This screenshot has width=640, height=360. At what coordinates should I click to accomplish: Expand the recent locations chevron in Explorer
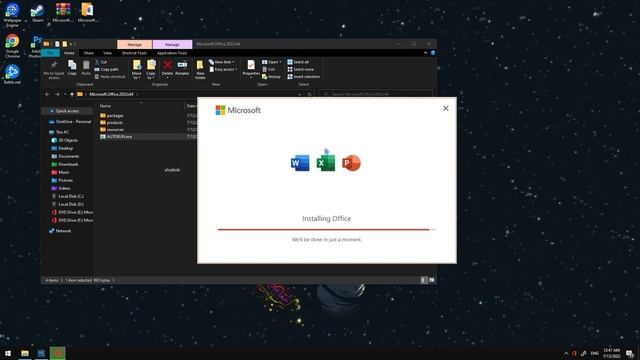click(x=65, y=94)
